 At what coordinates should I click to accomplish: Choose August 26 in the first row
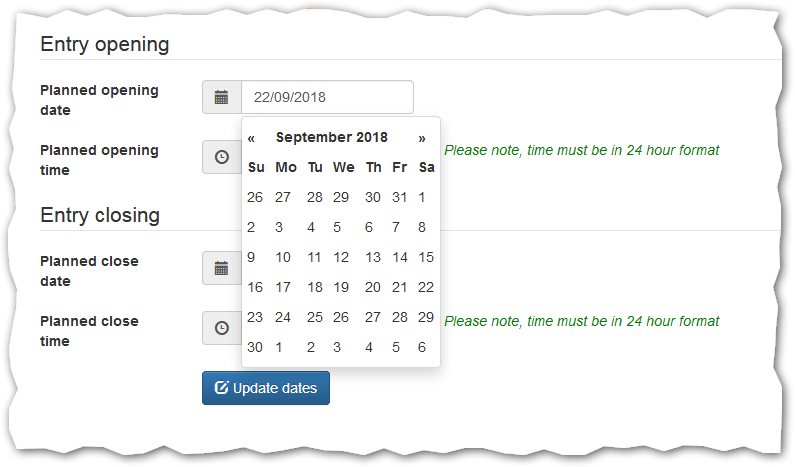point(255,197)
